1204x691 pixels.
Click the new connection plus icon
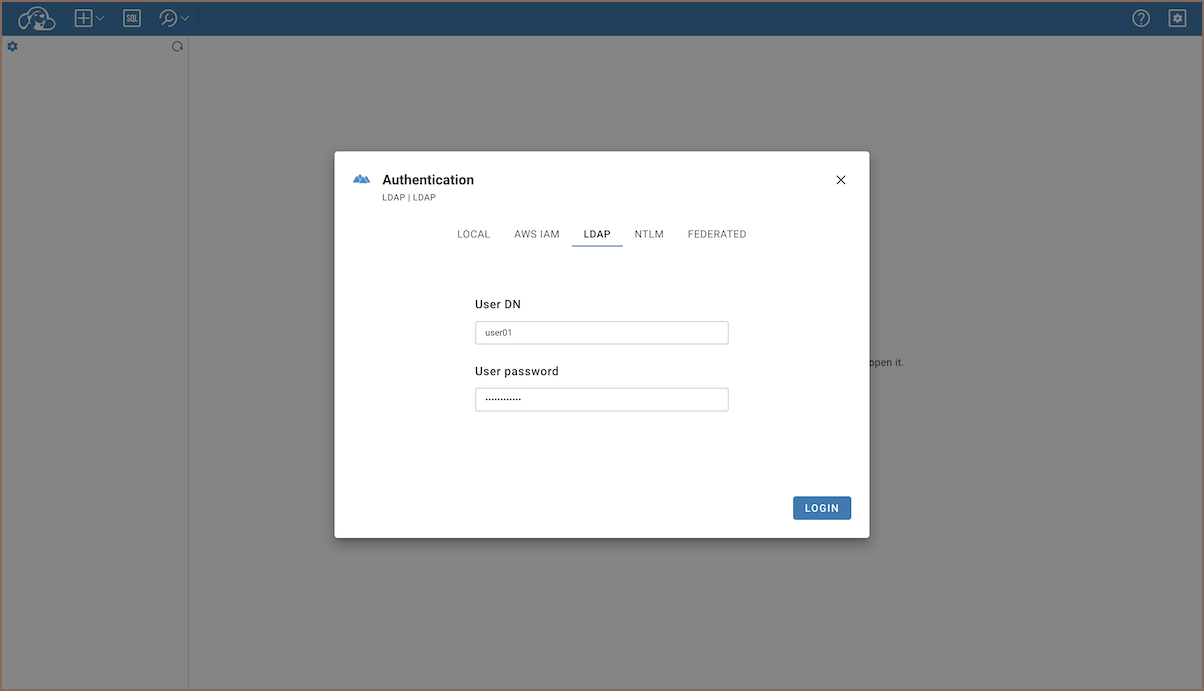pyautogui.click(x=84, y=18)
